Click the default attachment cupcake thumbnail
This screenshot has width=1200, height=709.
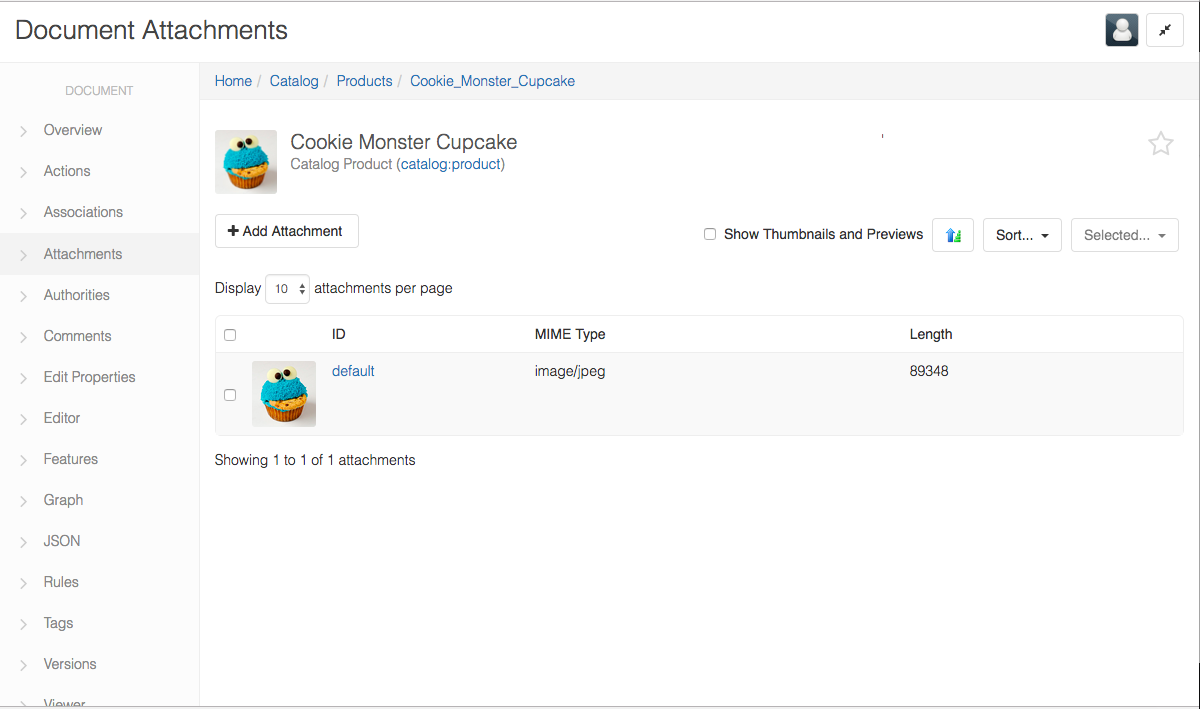coord(284,394)
